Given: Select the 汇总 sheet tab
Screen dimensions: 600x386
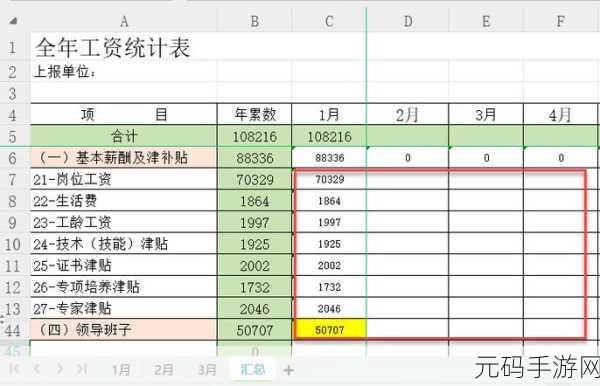Looking at the screenshot, I should click(x=253, y=369).
